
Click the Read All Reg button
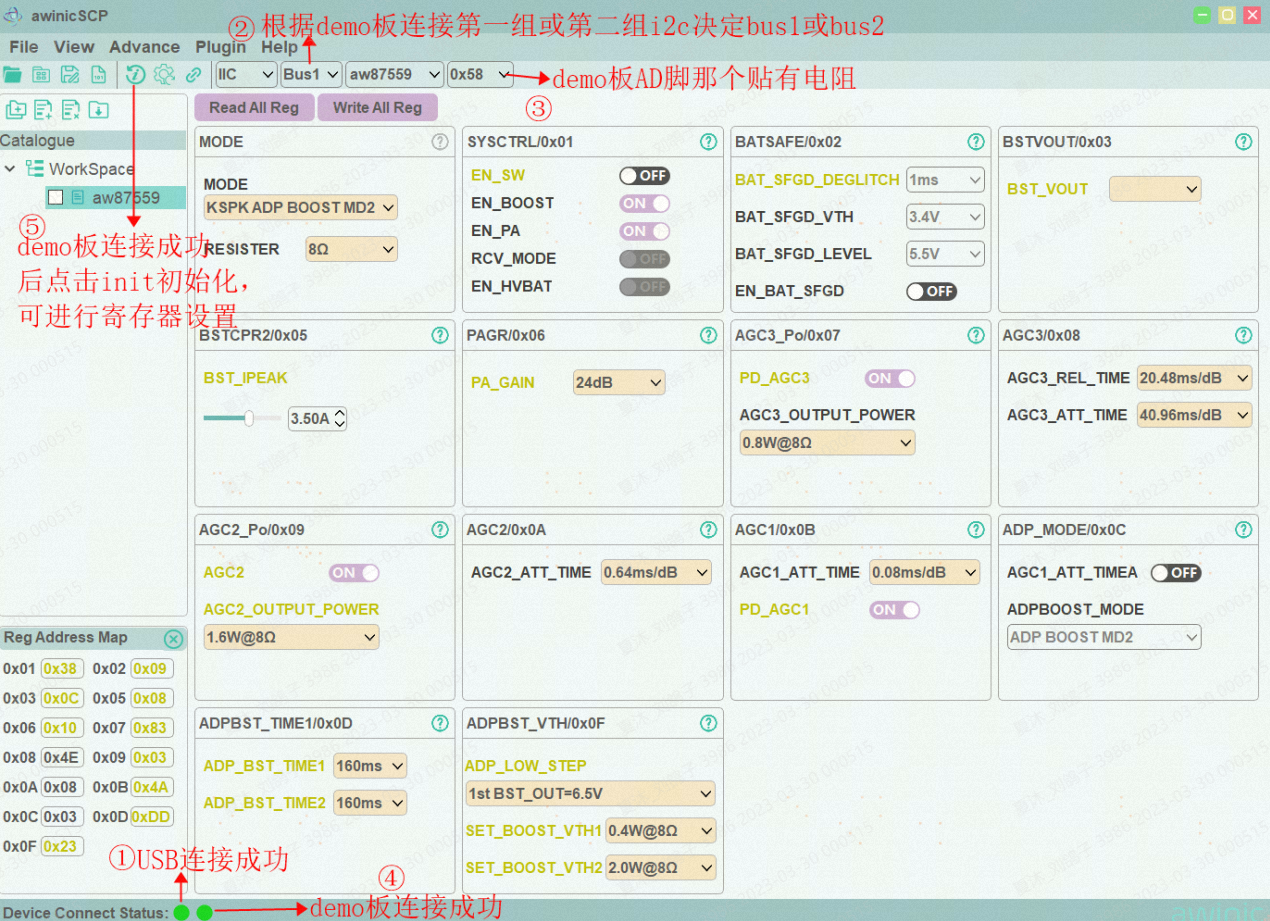pyautogui.click(x=254, y=108)
